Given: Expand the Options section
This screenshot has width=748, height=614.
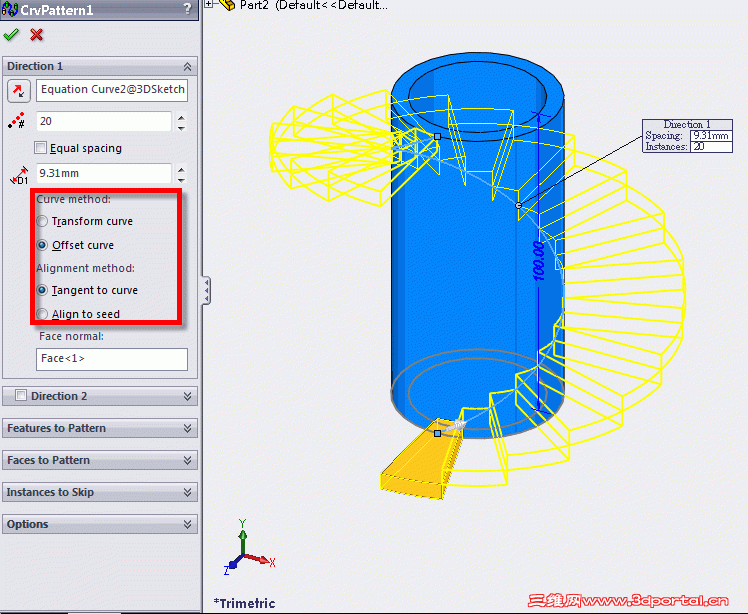Looking at the screenshot, I should coord(187,524).
